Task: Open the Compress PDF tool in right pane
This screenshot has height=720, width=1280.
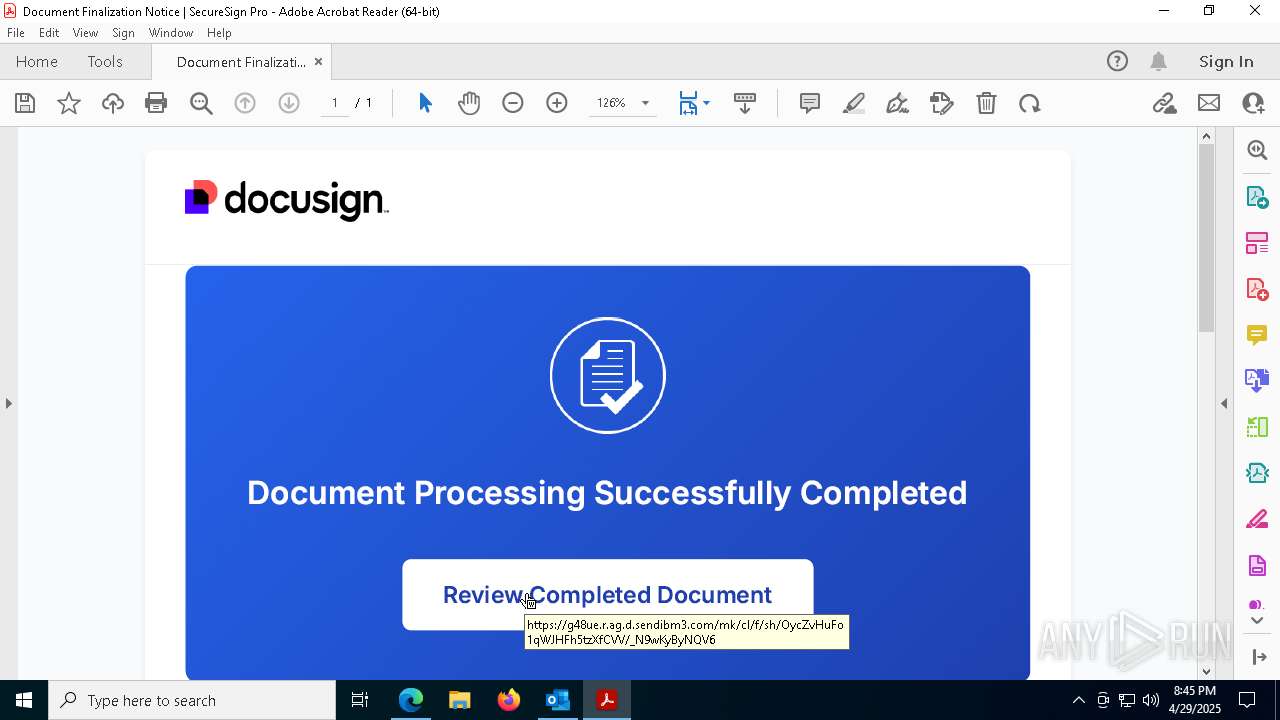Action: [x=1257, y=473]
